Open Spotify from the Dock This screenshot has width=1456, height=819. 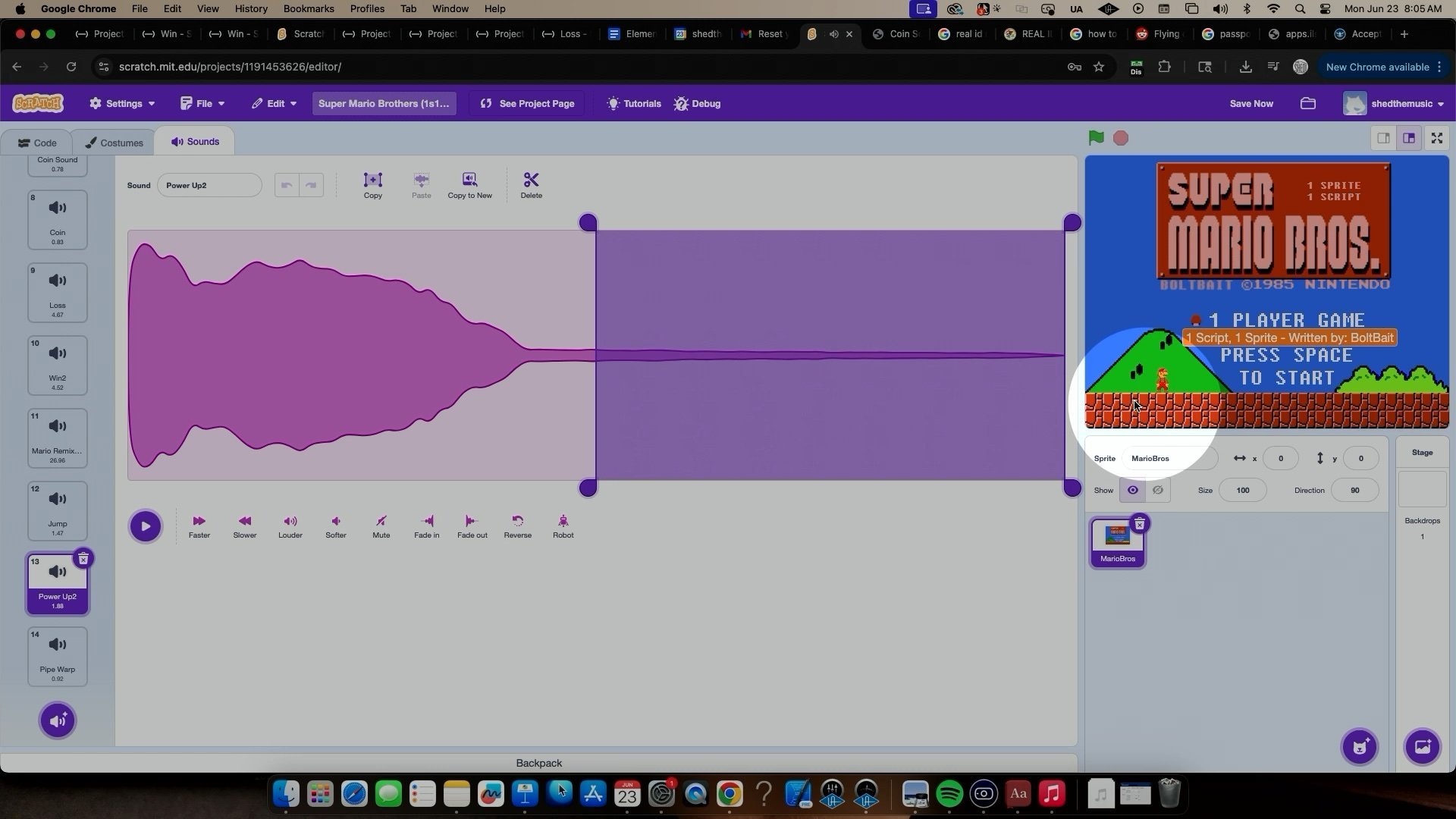click(949, 794)
